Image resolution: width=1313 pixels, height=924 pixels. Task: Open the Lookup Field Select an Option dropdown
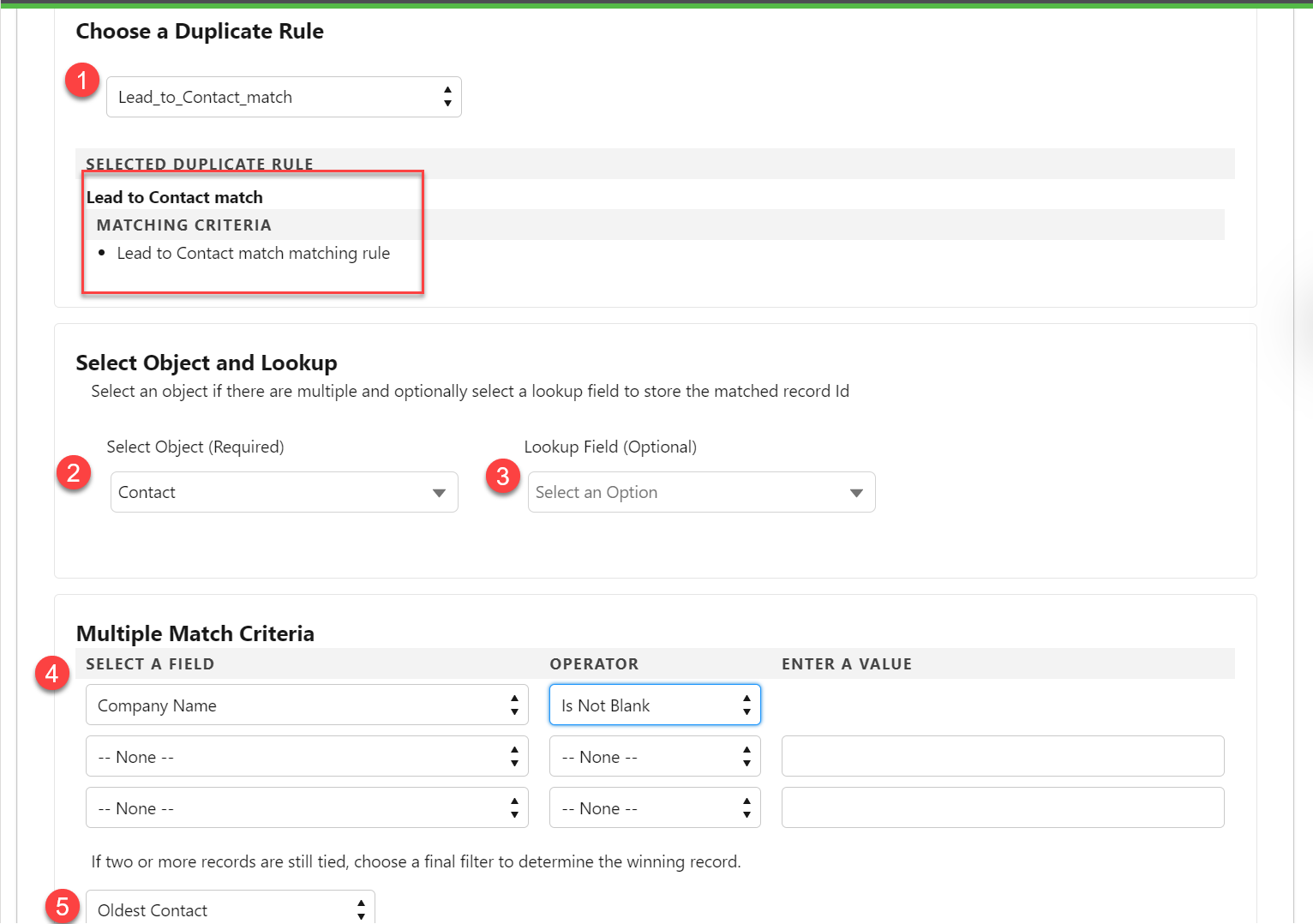pos(701,492)
